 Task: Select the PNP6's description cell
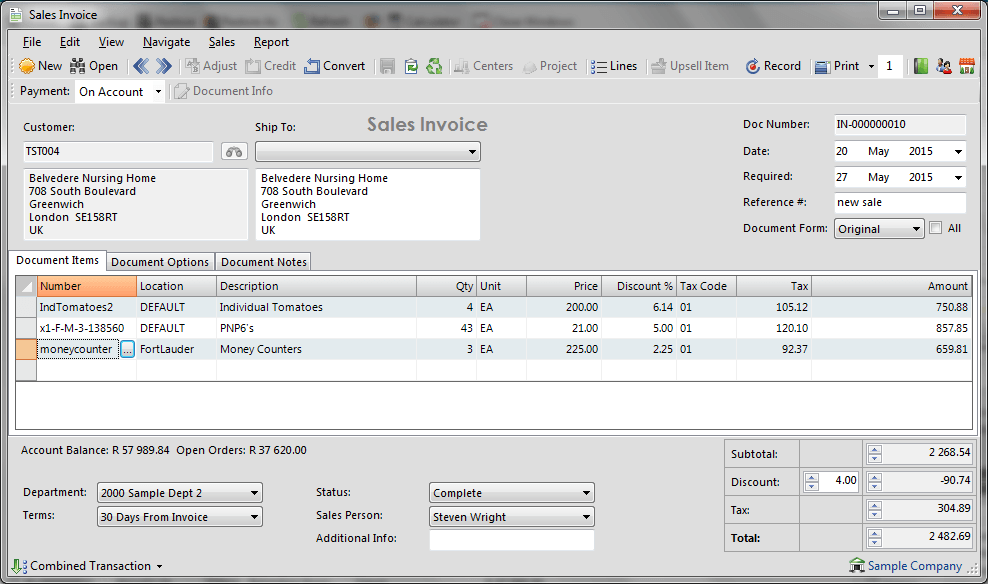click(316, 328)
